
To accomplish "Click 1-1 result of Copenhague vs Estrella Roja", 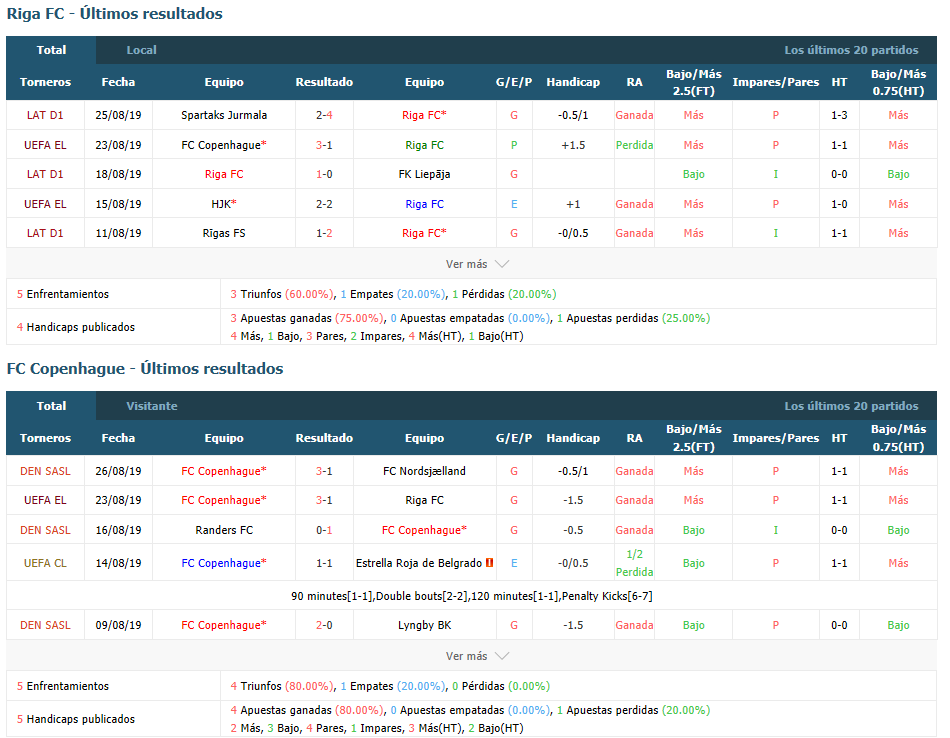I will 324,563.
